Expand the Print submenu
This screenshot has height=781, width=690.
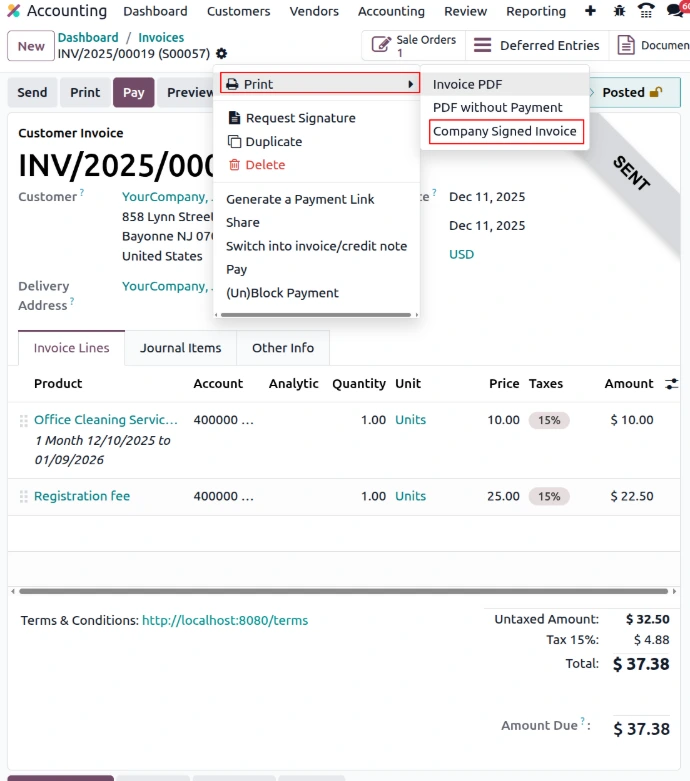[319, 84]
